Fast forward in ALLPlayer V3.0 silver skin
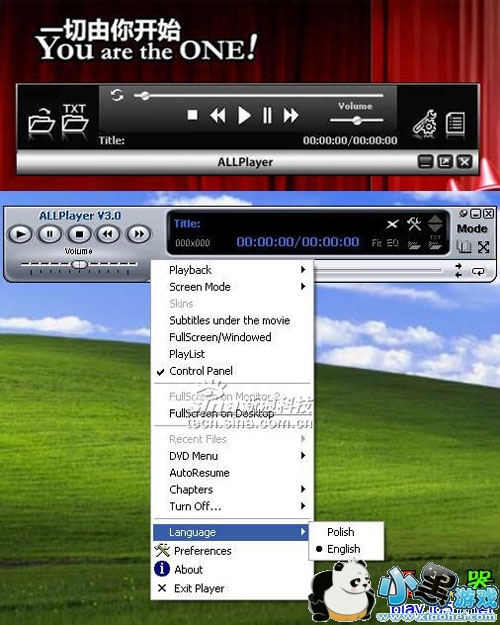The width and height of the screenshot is (500, 625). [x=139, y=234]
